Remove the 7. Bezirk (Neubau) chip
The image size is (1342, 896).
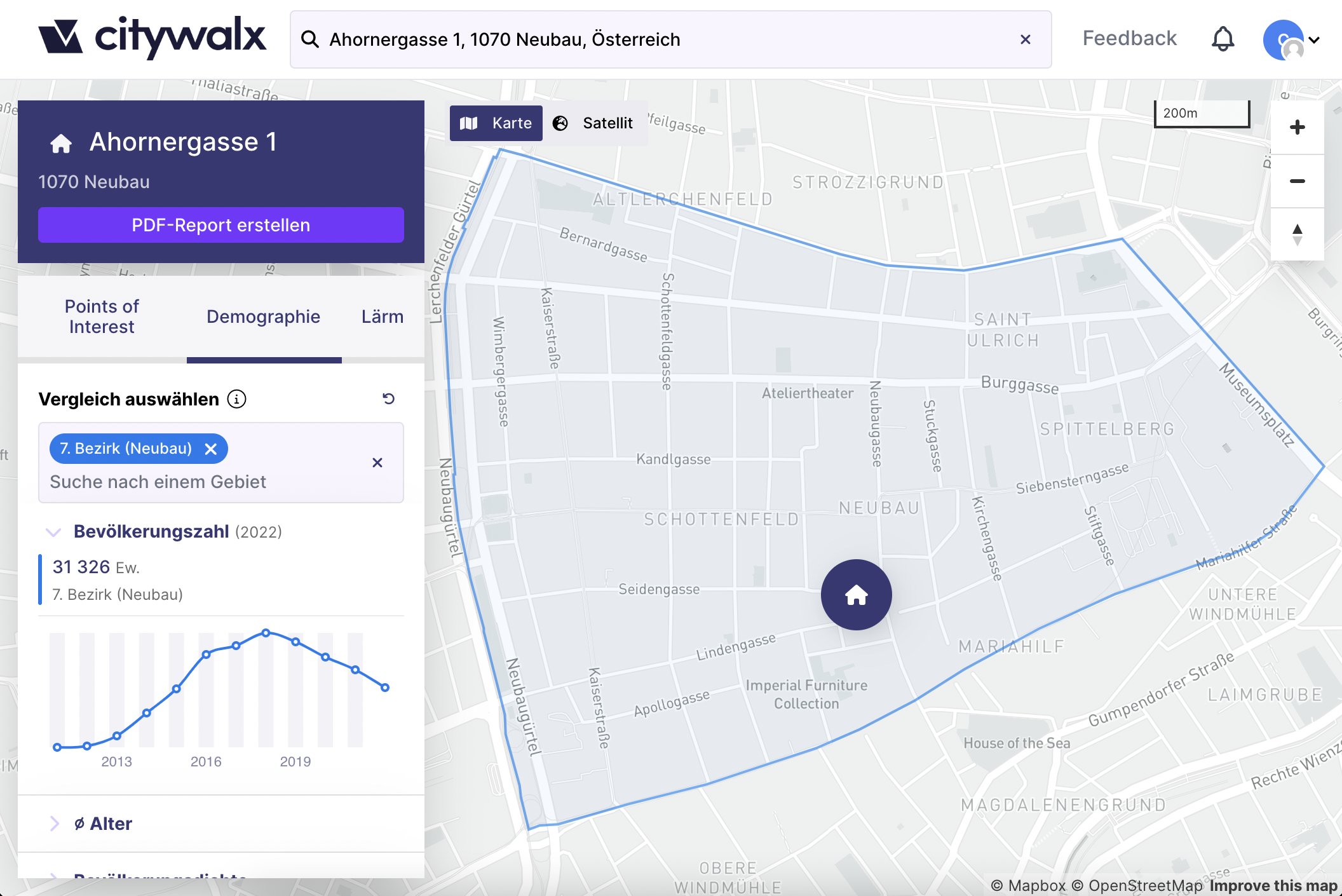pos(211,449)
